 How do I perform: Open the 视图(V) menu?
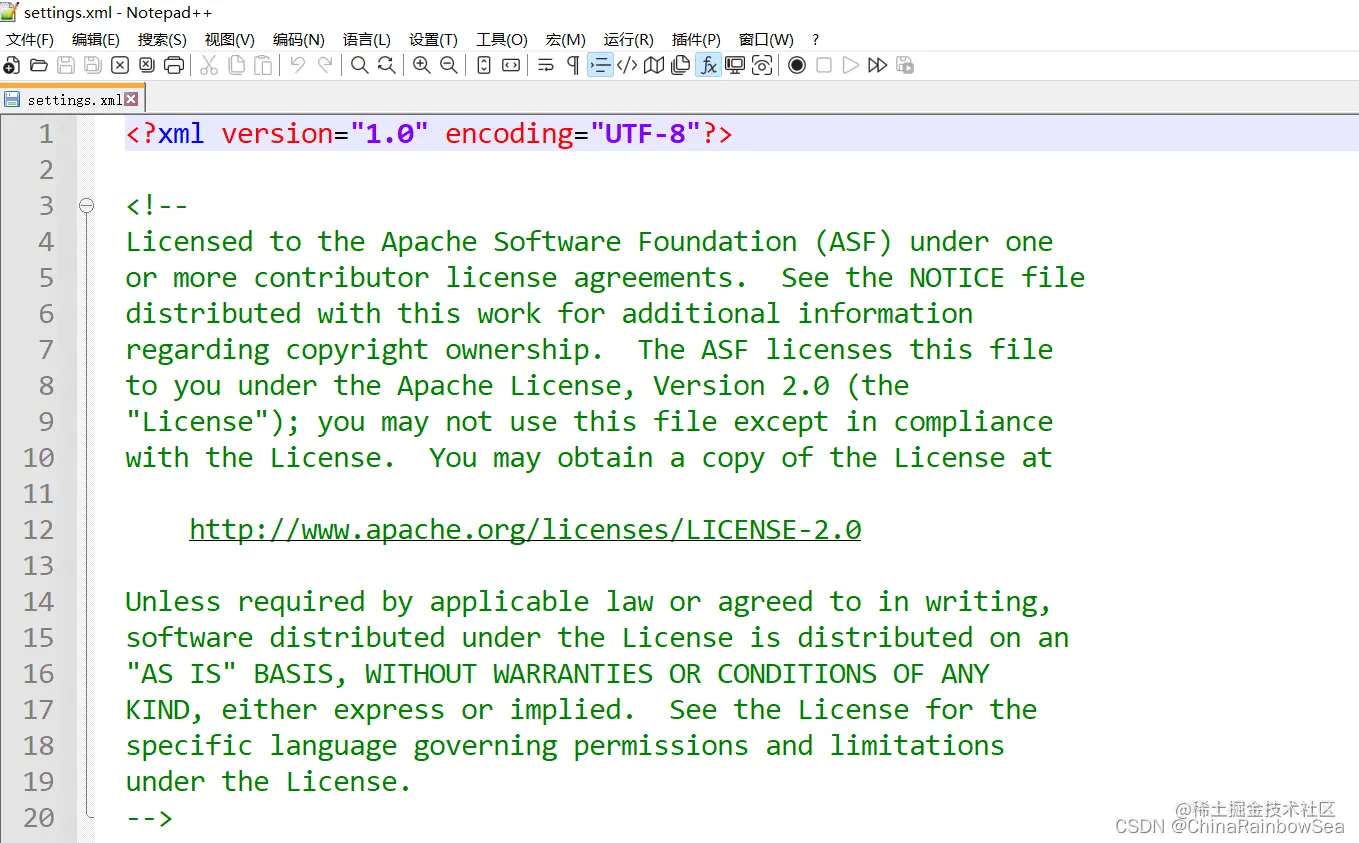(230, 39)
